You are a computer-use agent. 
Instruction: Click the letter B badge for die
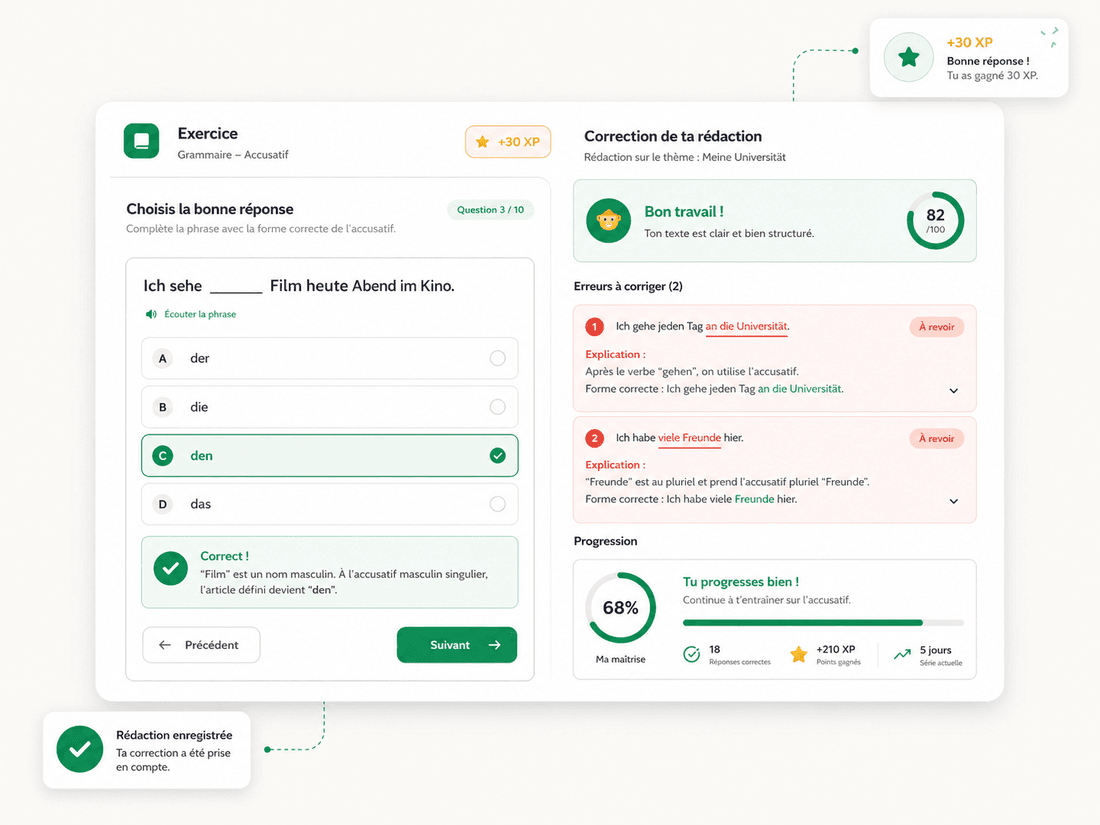(163, 407)
